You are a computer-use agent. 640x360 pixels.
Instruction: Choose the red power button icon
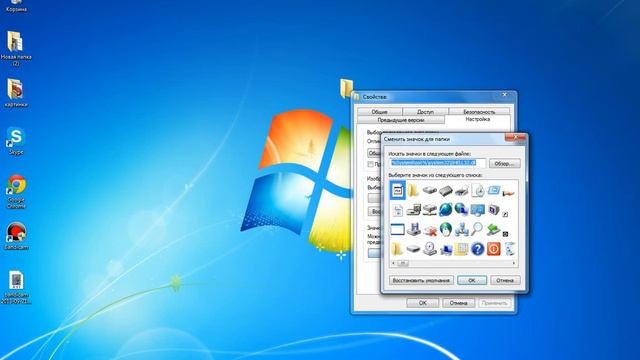tap(493, 249)
